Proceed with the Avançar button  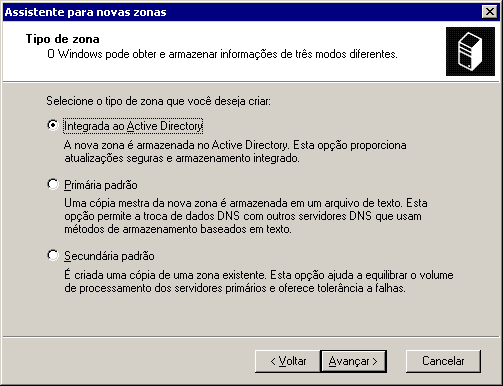click(353, 361)
